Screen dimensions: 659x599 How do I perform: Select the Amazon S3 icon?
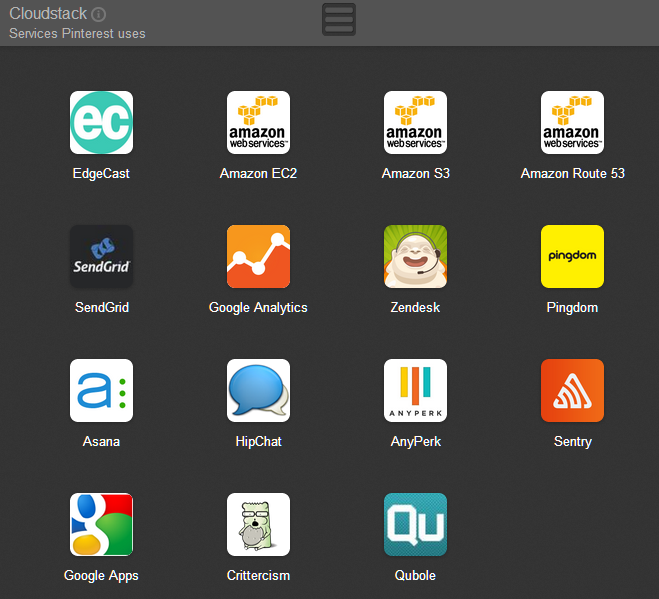(415, 122)
